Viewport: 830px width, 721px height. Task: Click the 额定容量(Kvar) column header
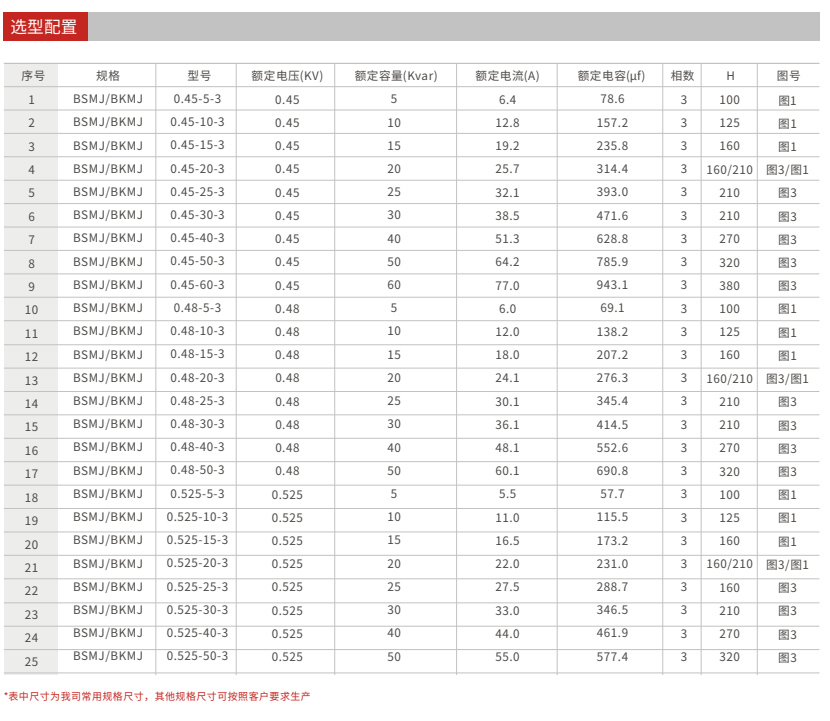pos(394,76)
